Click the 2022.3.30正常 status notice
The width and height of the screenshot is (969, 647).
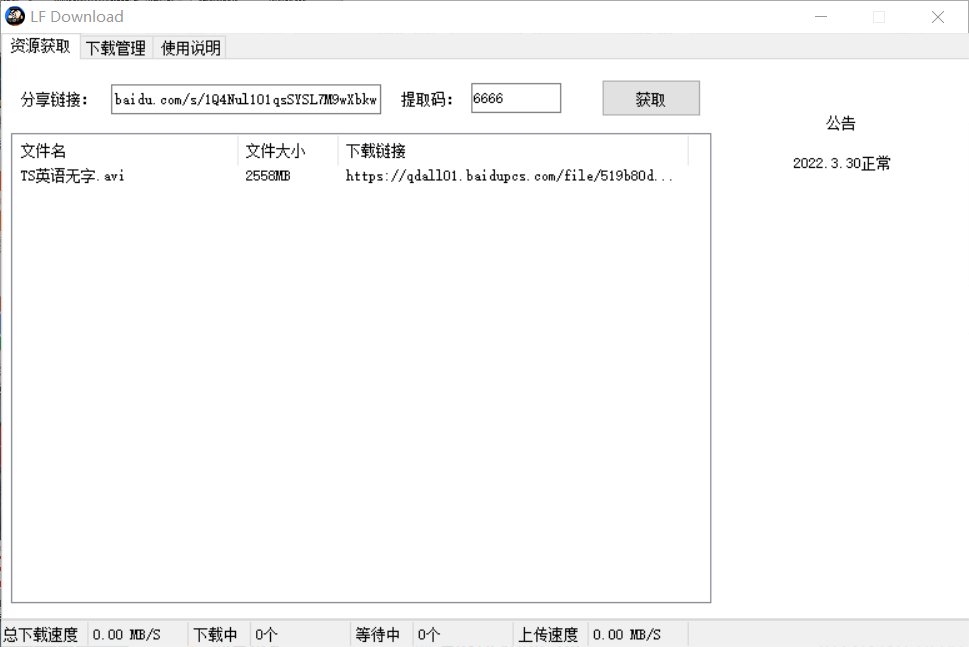(841, 162)
